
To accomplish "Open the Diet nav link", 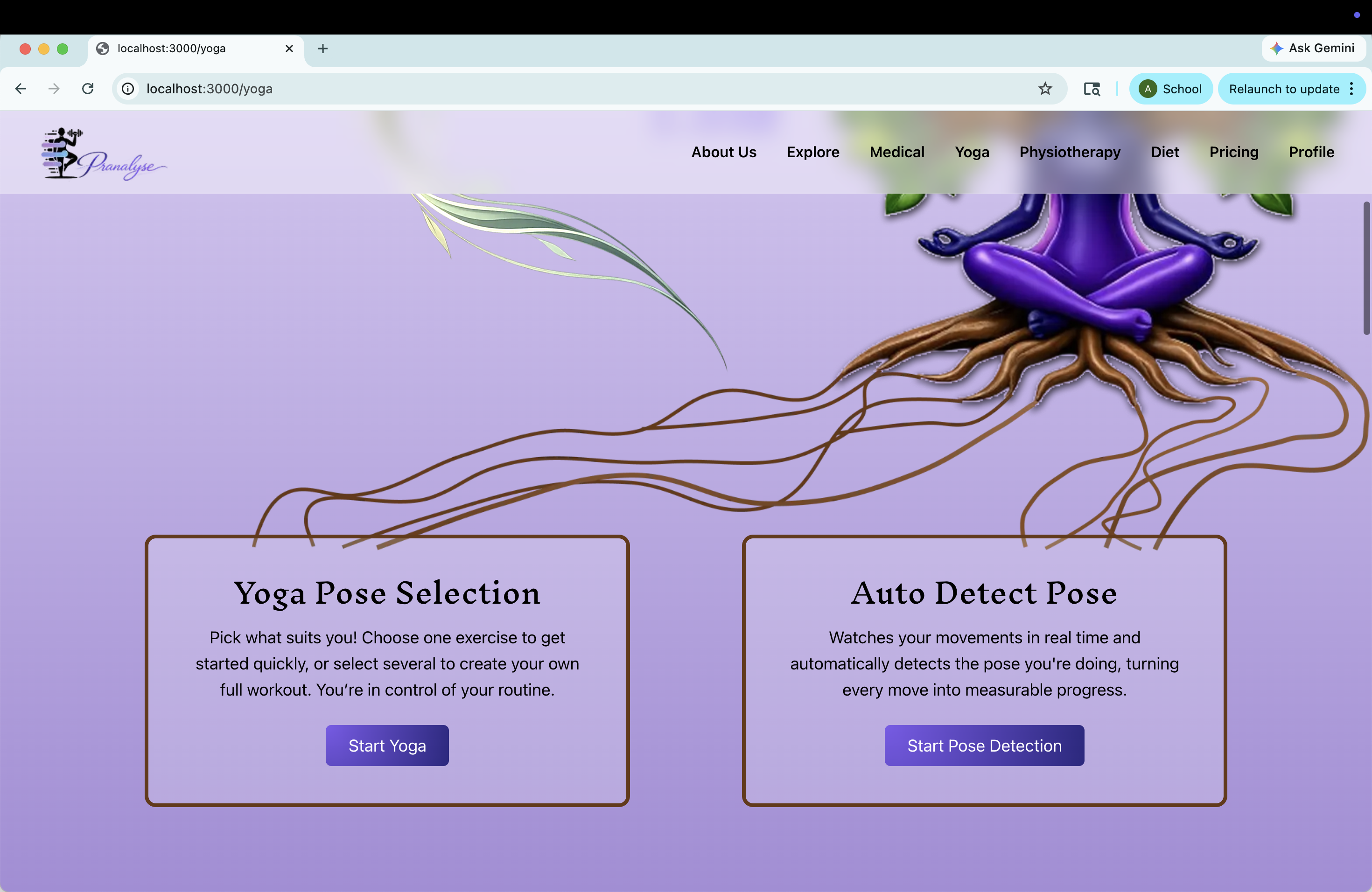I will click(1165, 152).
